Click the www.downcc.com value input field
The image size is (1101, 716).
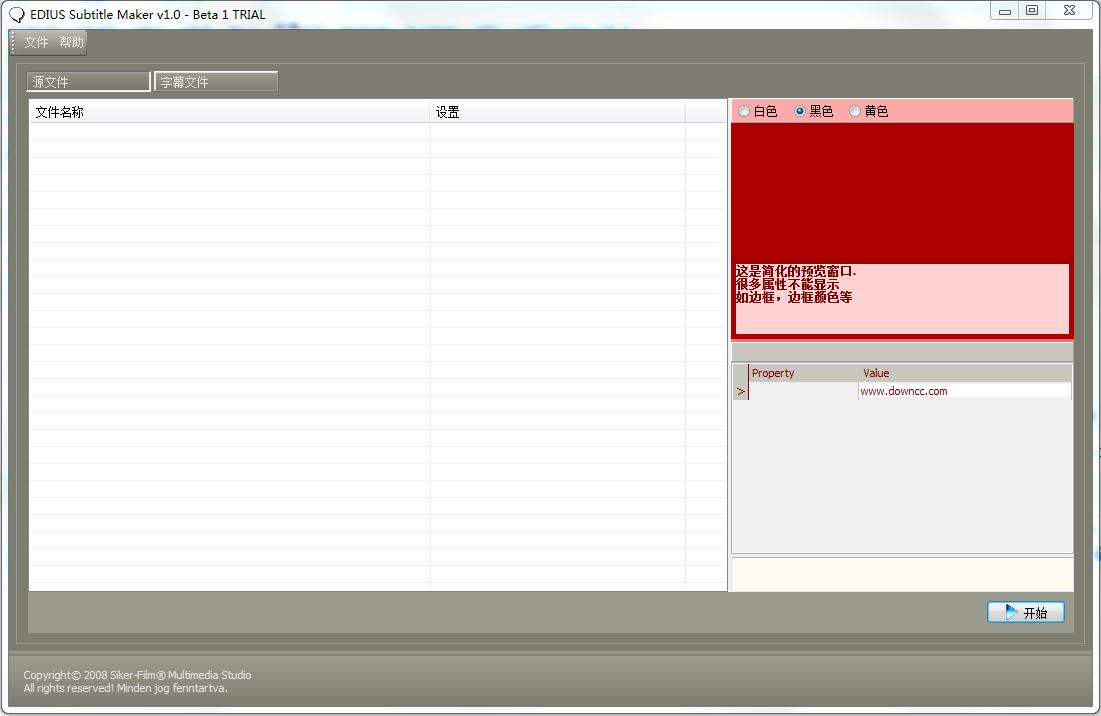[x=965, y=391]
